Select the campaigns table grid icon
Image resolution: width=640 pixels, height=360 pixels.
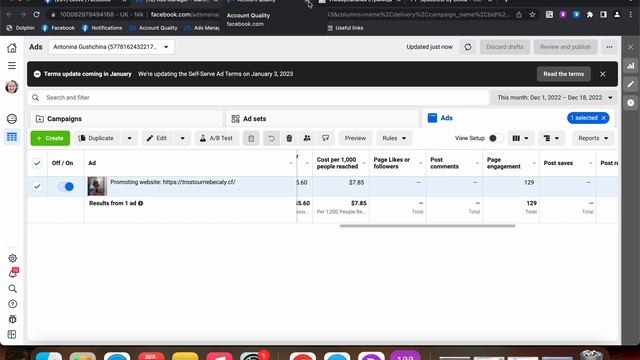12,137
